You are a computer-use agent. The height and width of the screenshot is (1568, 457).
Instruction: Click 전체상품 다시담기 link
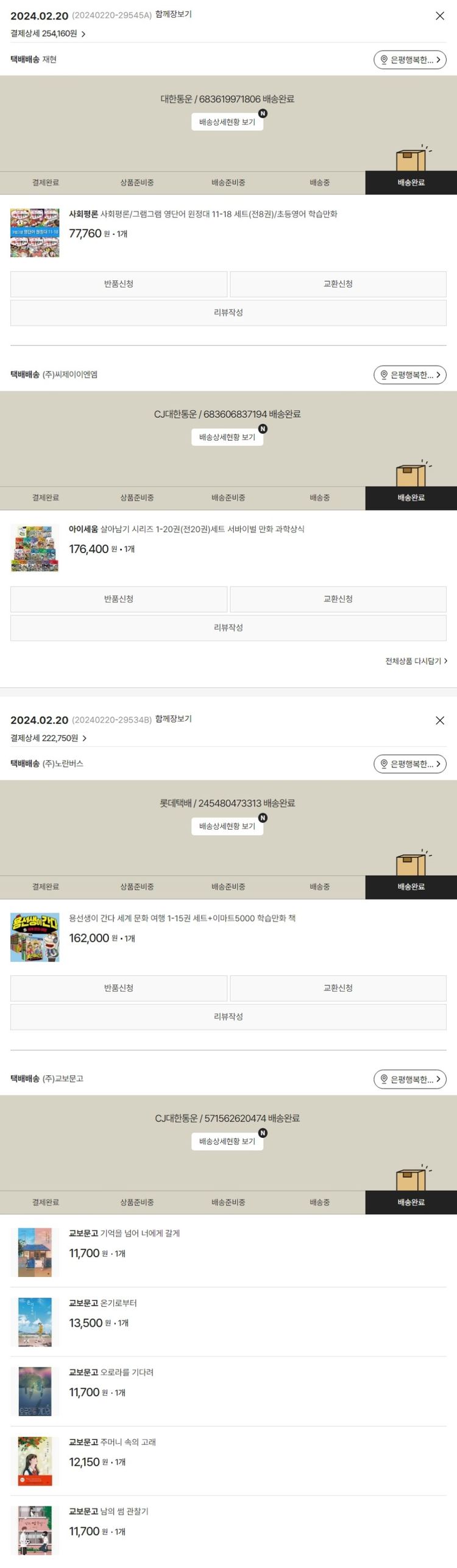coord(416,661)
